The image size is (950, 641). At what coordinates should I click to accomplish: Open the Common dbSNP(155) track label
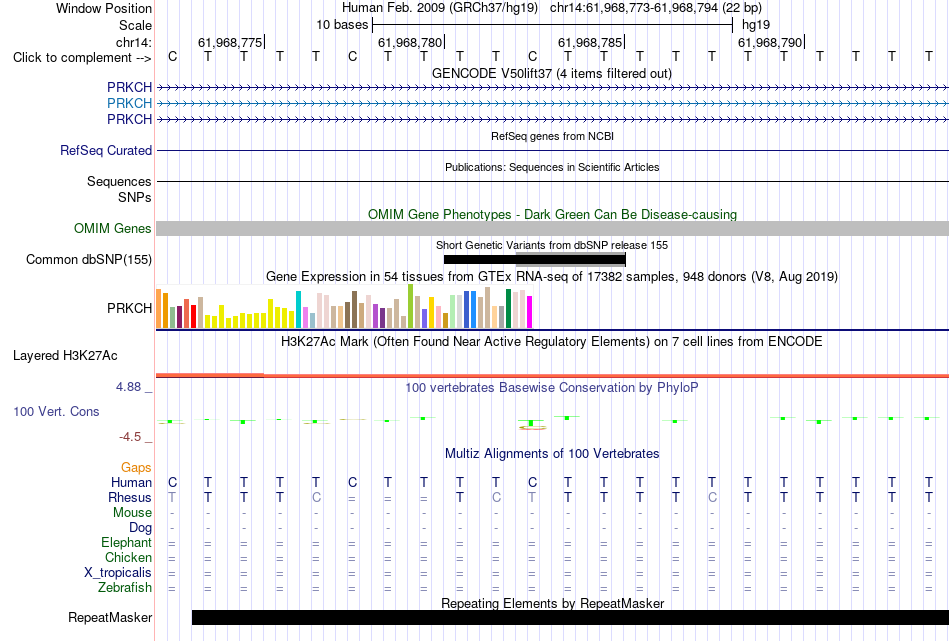click(x=88, y=259)
